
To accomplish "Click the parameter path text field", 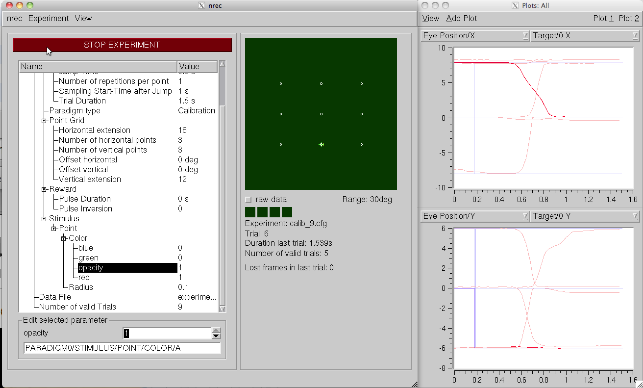I will click(x=122, y=348).
